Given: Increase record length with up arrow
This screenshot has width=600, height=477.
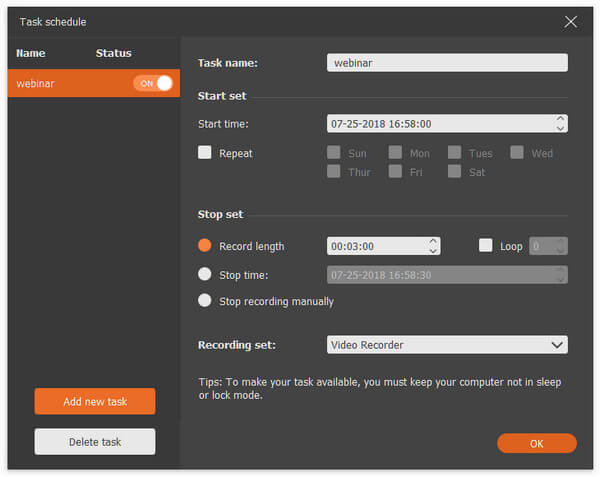Looking at the screenshot, I should (433, 241).
